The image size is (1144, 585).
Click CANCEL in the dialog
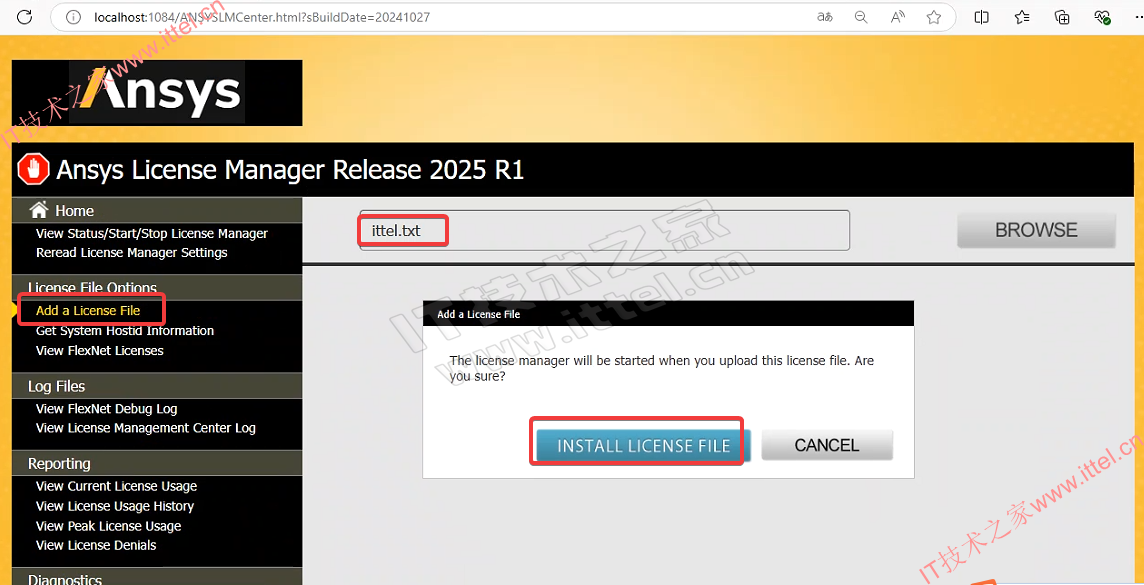tap(827, 445)
